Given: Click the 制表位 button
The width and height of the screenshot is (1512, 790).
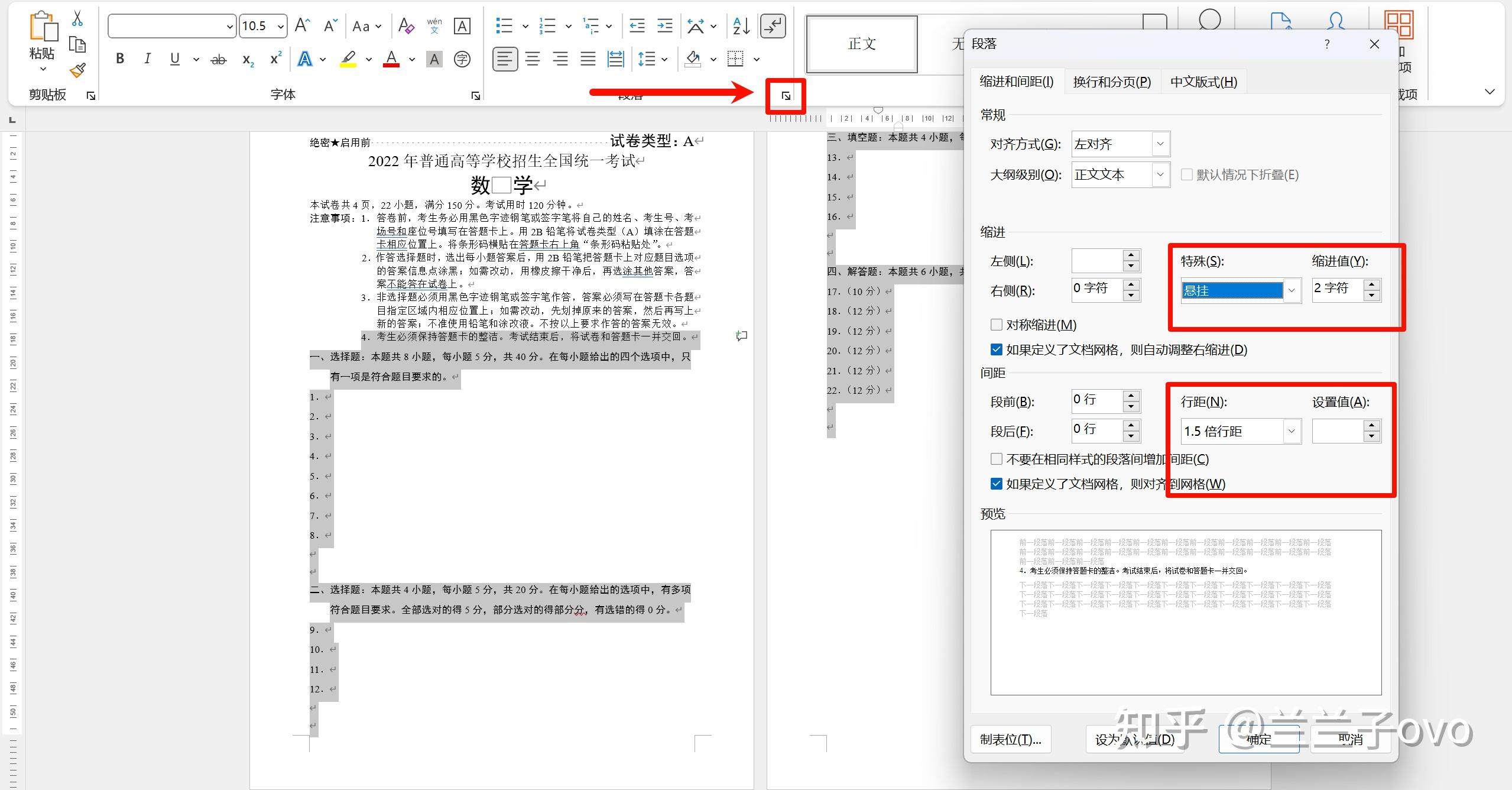Looking at the screenshot, I should [1010, 739].
